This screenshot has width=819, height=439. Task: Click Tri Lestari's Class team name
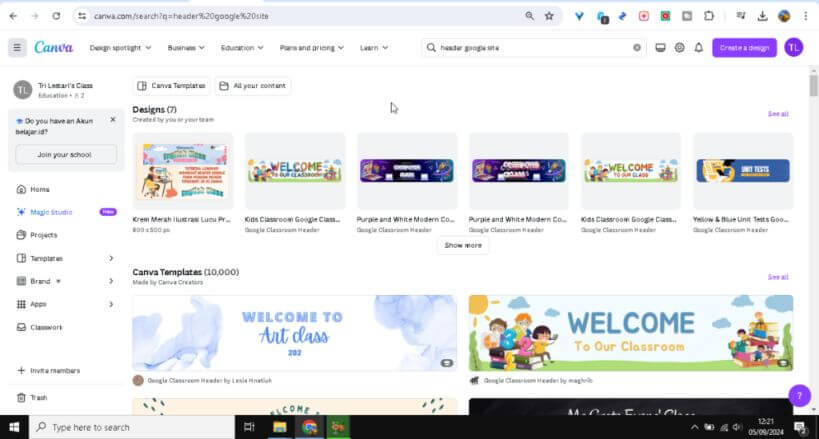65,86
